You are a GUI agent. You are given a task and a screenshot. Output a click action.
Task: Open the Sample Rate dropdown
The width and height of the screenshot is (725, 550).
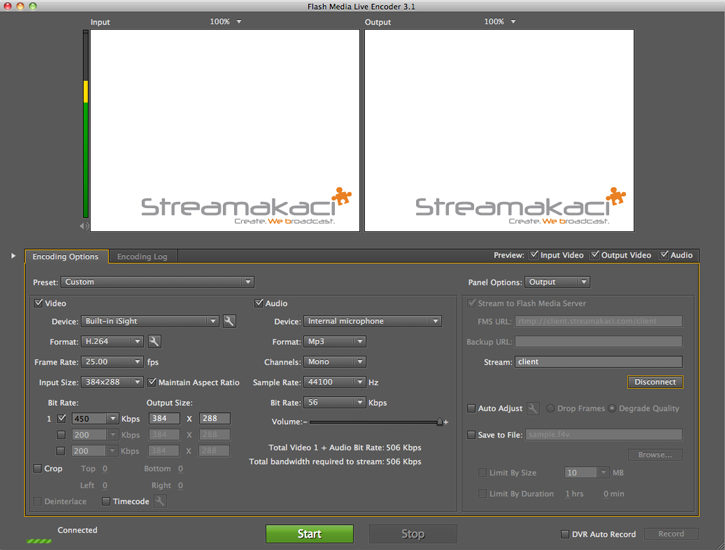pyautogui.click(x=335, y=382)
